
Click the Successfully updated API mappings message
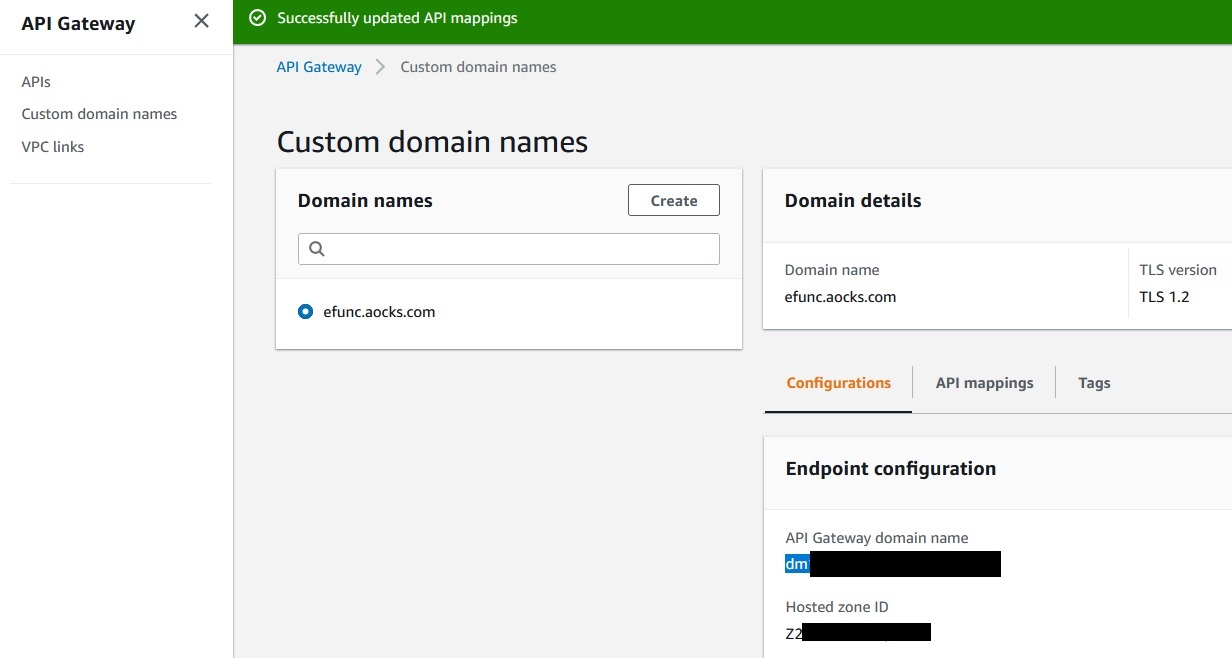tap(397, 18)
